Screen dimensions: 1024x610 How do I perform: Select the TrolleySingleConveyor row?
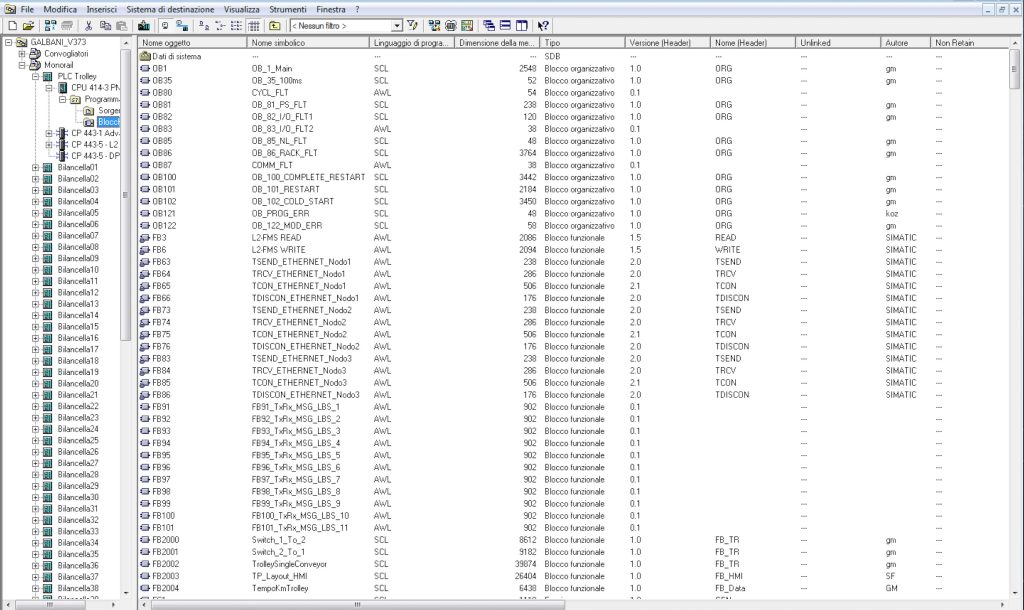(572, 564)
